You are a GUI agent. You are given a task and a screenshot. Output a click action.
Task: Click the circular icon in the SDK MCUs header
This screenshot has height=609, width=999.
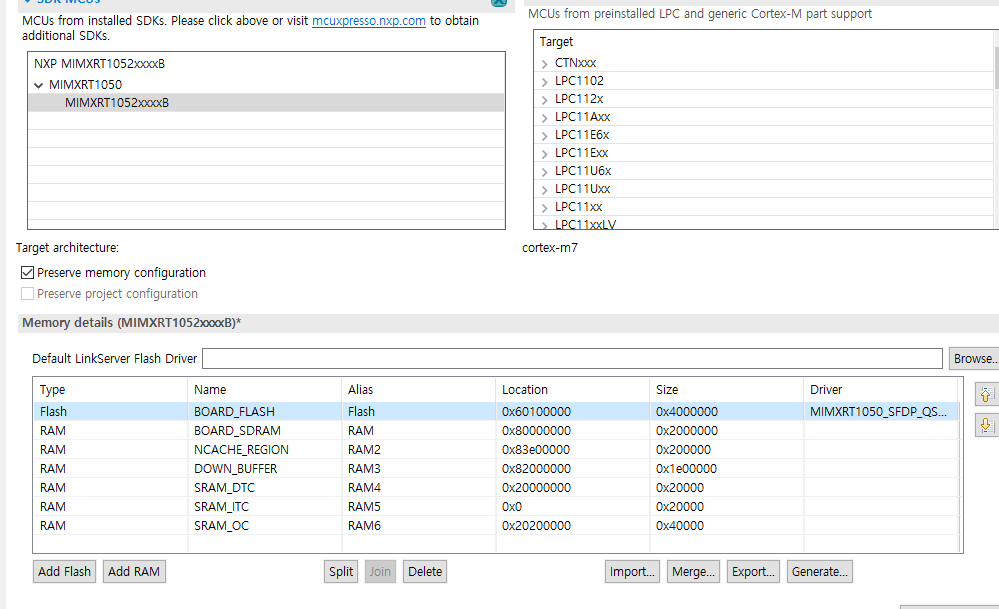[498, 3]
